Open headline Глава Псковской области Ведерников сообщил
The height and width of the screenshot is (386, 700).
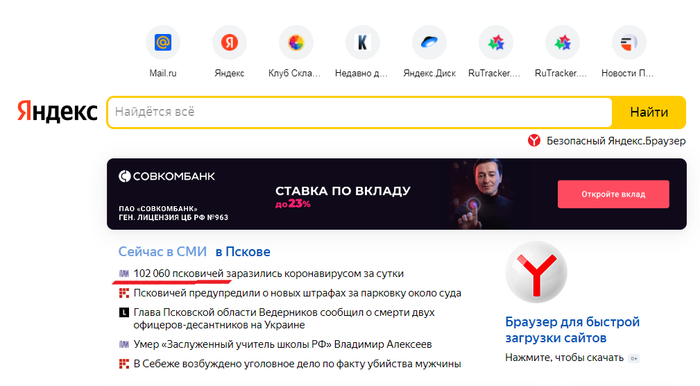(284, 319)
